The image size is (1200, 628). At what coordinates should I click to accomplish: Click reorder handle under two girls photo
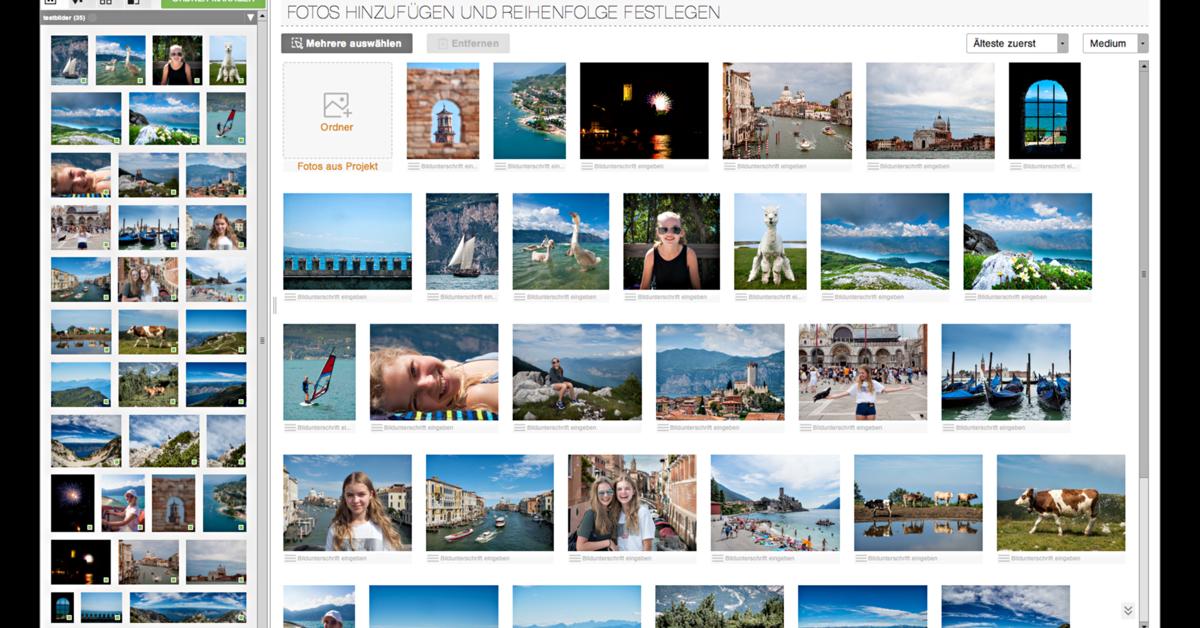tap(575, 558)
